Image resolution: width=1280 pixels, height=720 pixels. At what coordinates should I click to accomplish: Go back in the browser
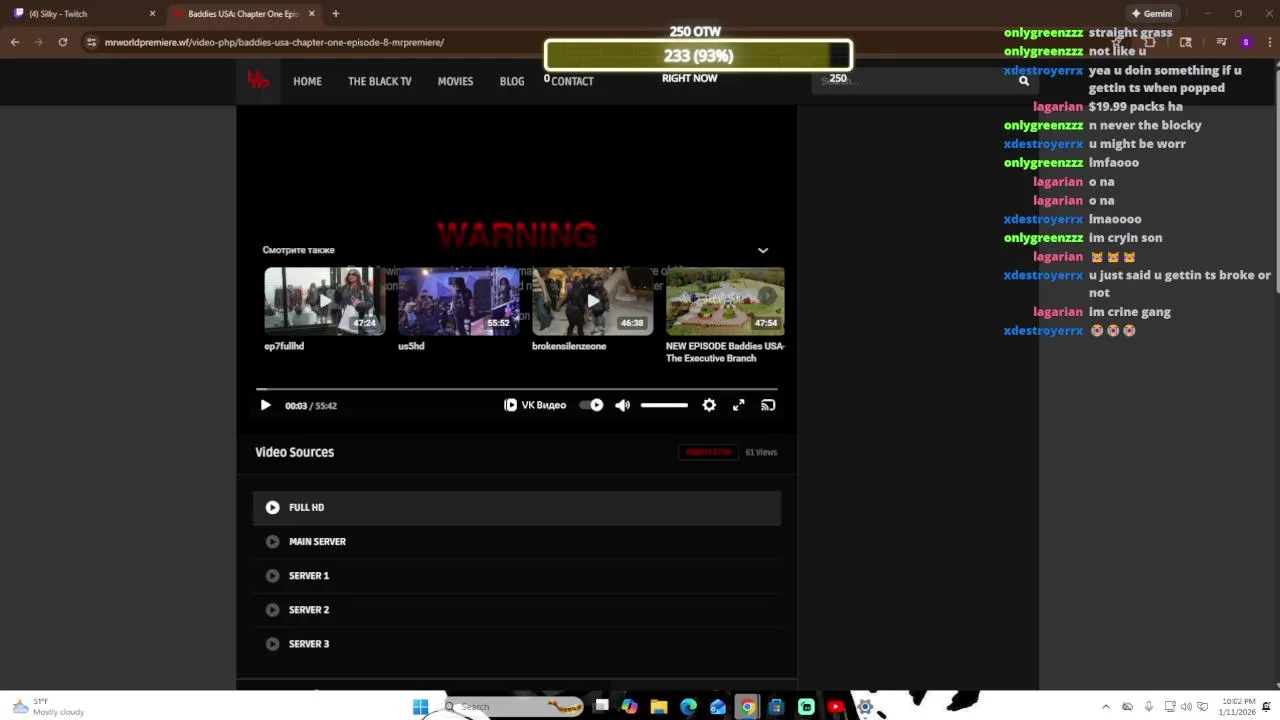[x=14, y=42]
